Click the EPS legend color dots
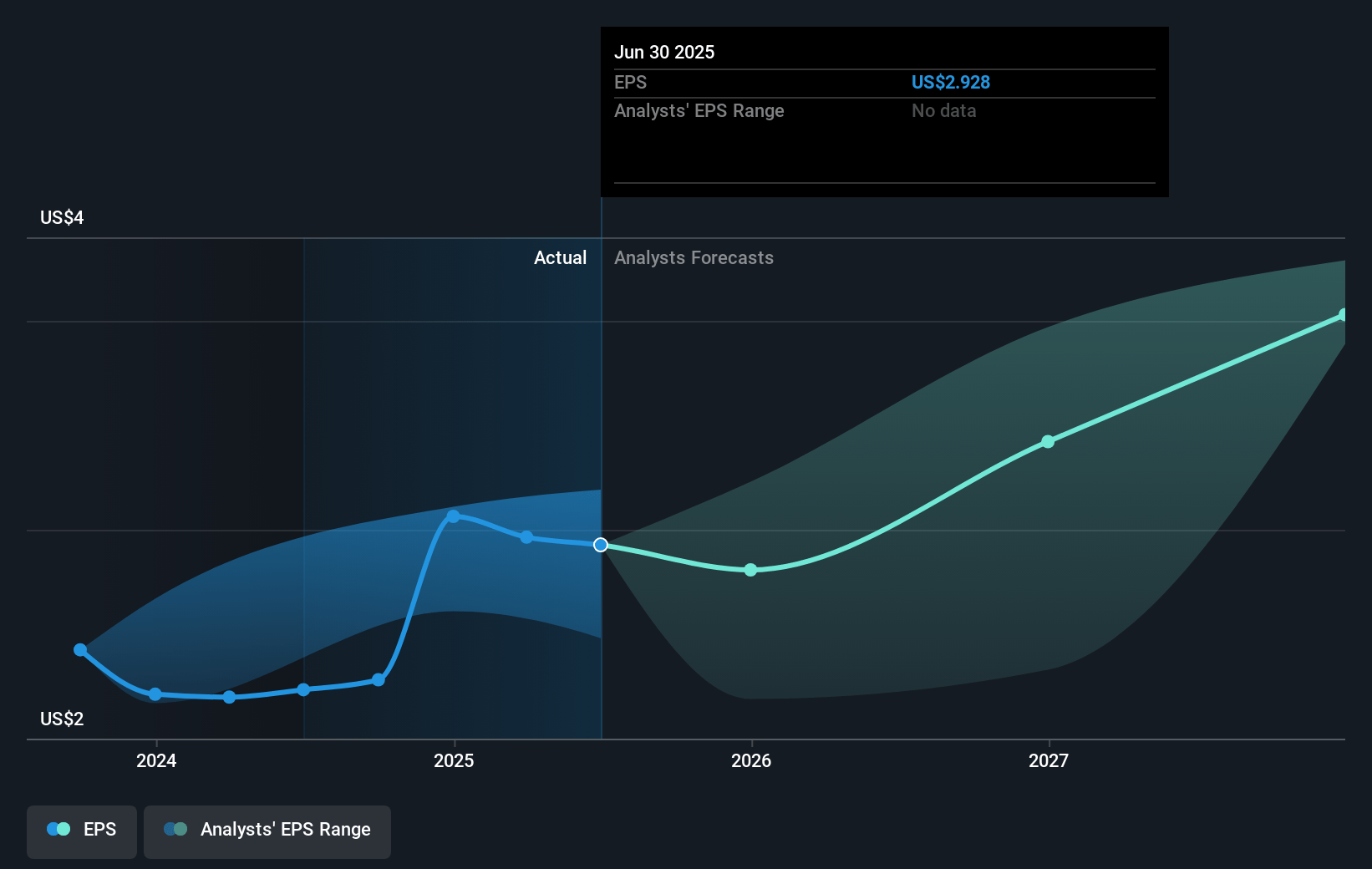The height and width of the screenshot is (869, 1372). pos(58,829)
